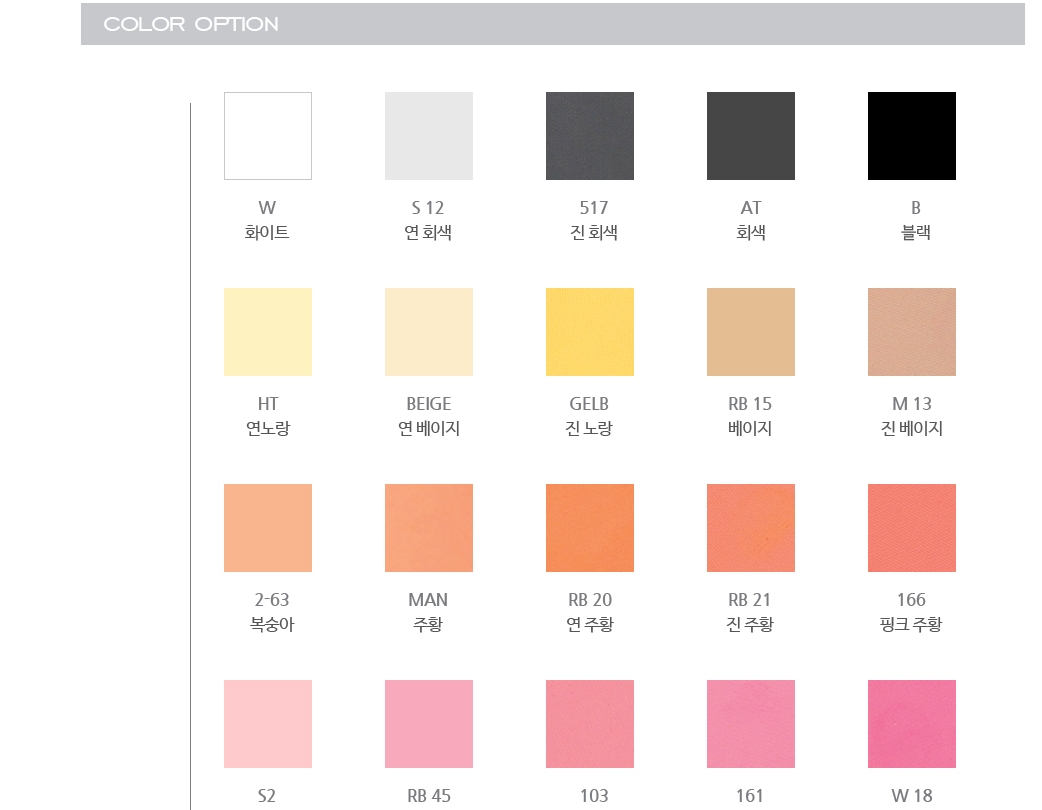Viewport: 1042px width, 810px height.
Task: Select the white W color swatch
Action: coord(268,136)
